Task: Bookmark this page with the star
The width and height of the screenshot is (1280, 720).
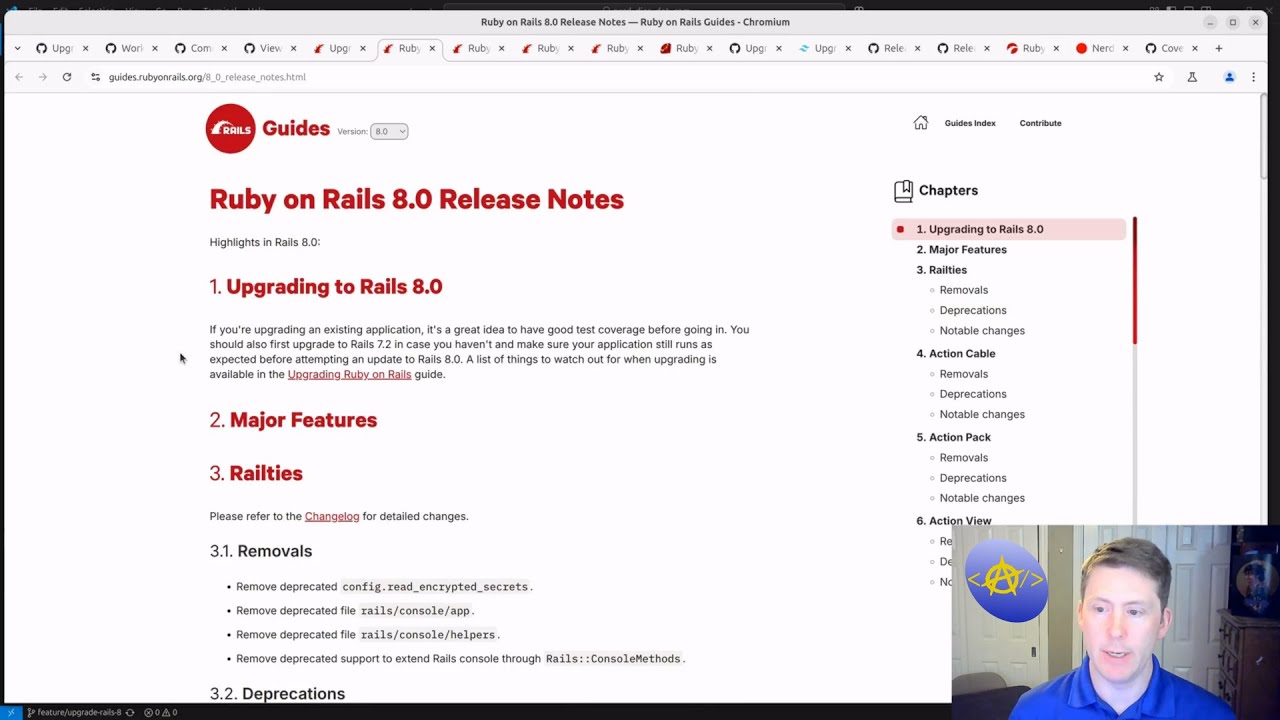Action: coord(1159,77)
